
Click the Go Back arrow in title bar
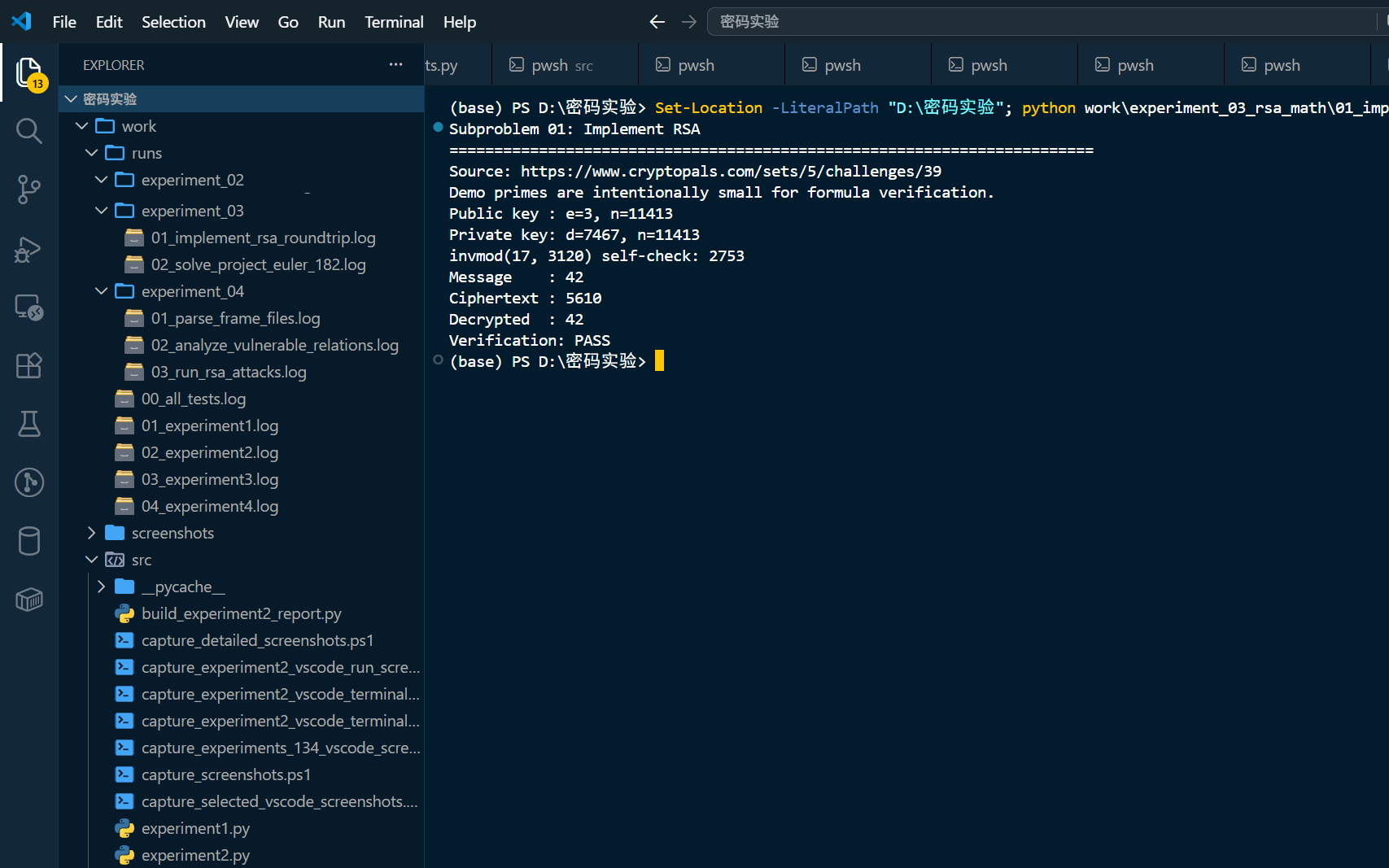click(657, 22)
